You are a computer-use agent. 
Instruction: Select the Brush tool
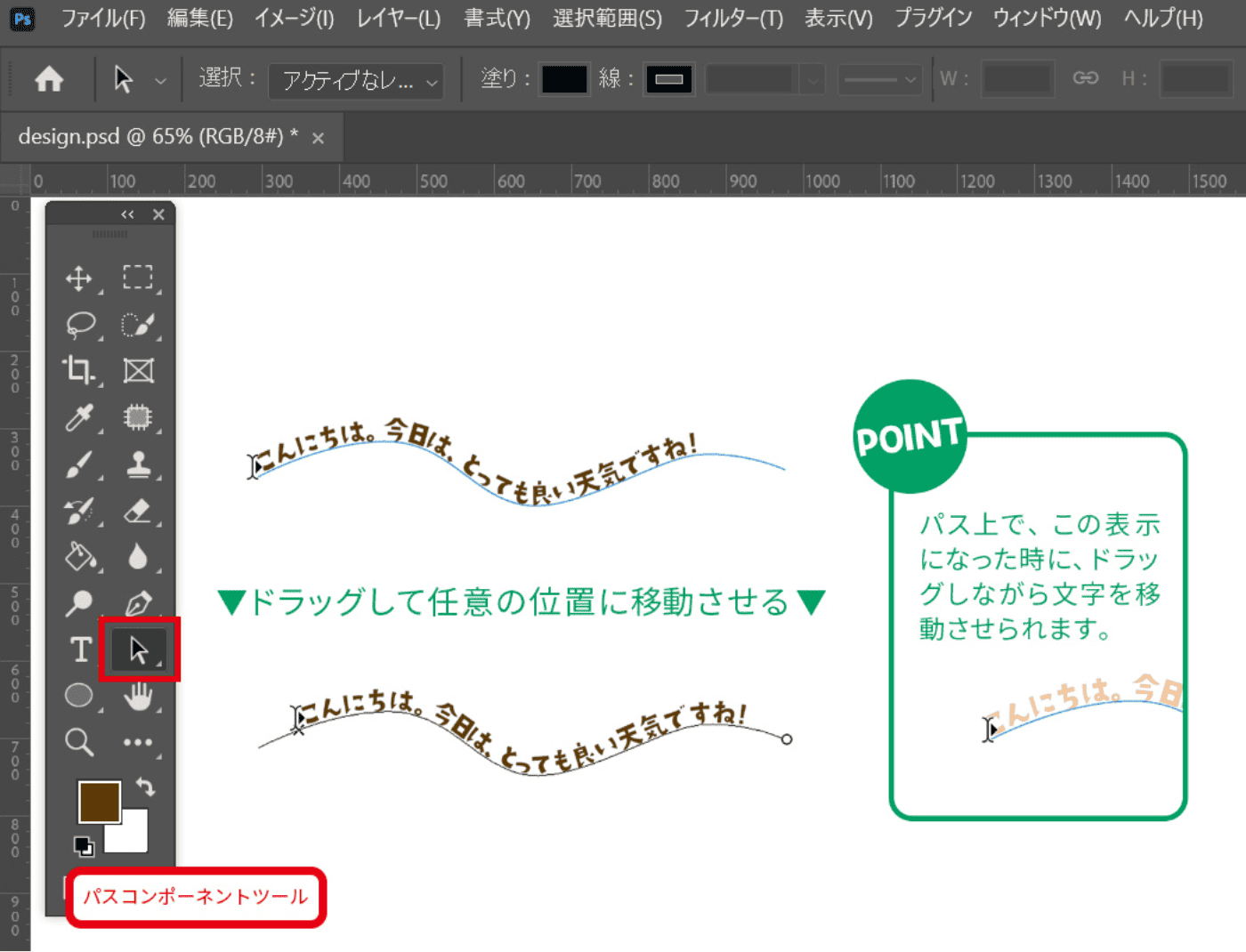79,464
